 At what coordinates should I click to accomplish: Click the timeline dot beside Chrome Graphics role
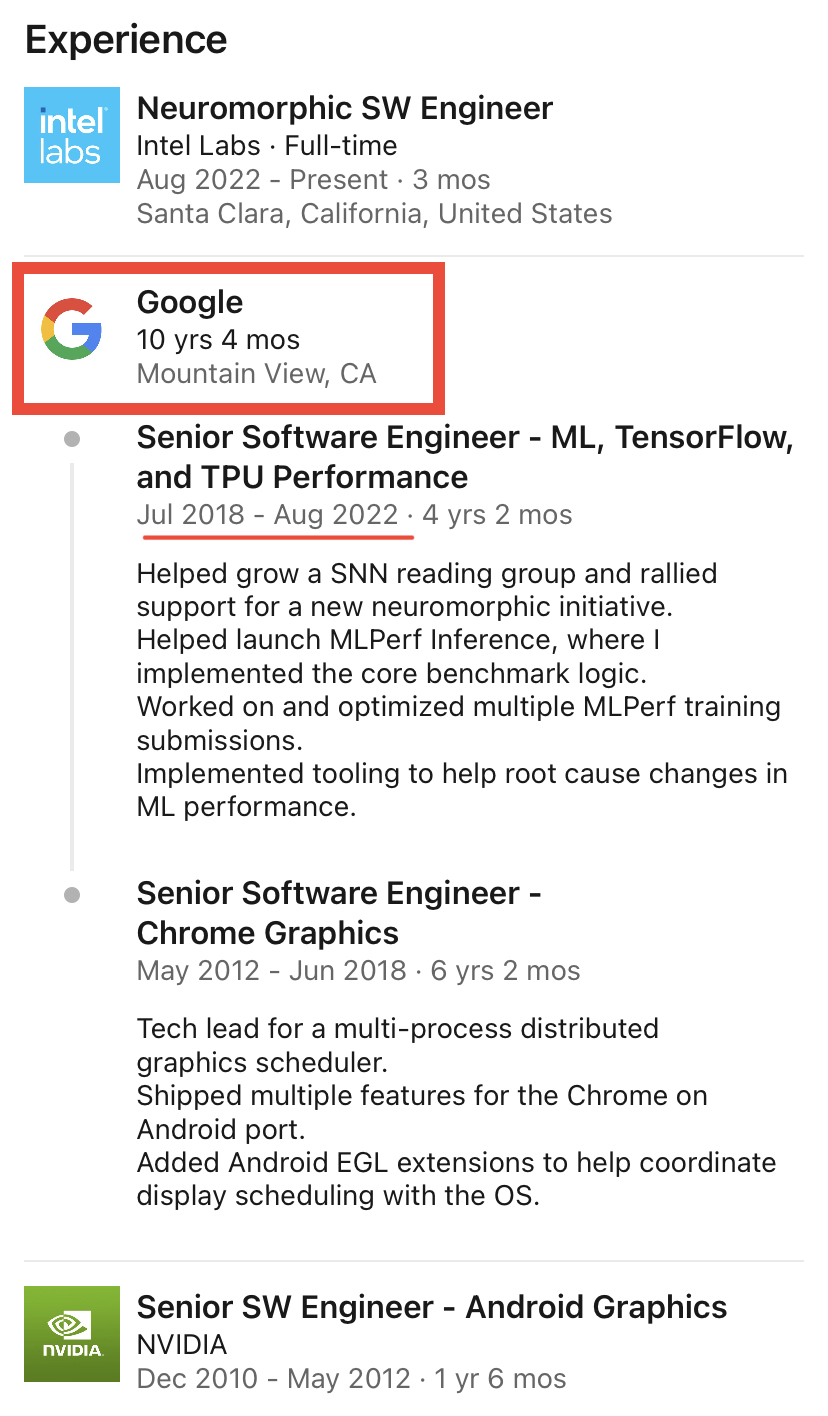[72, 895]
